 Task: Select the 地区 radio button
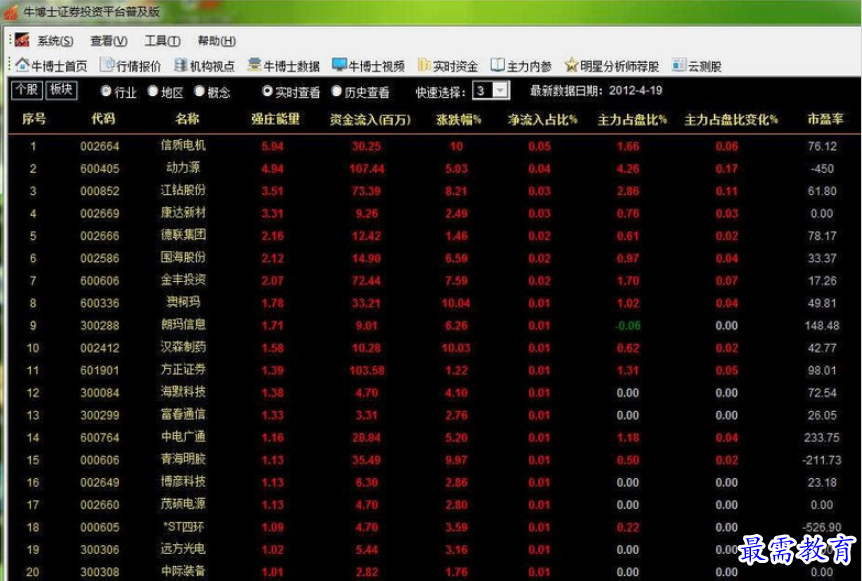153,91
